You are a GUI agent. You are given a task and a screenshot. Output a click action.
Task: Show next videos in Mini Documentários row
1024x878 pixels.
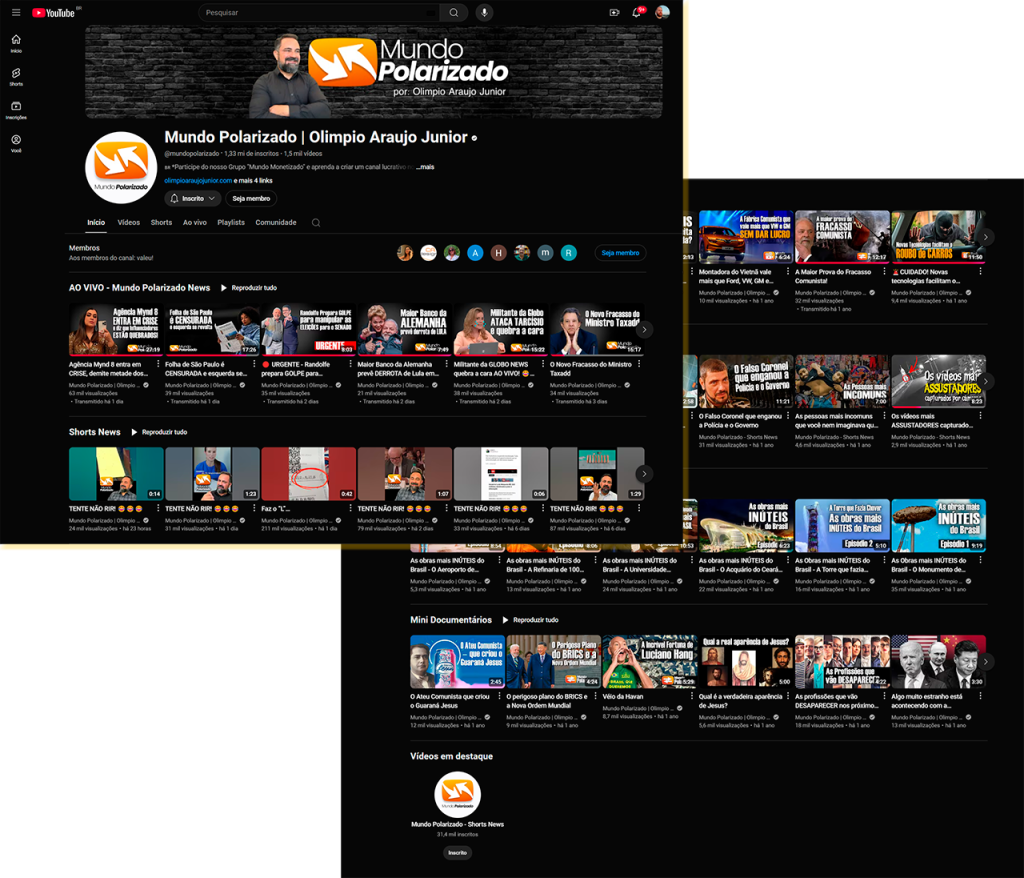click(x=985, y=662)
